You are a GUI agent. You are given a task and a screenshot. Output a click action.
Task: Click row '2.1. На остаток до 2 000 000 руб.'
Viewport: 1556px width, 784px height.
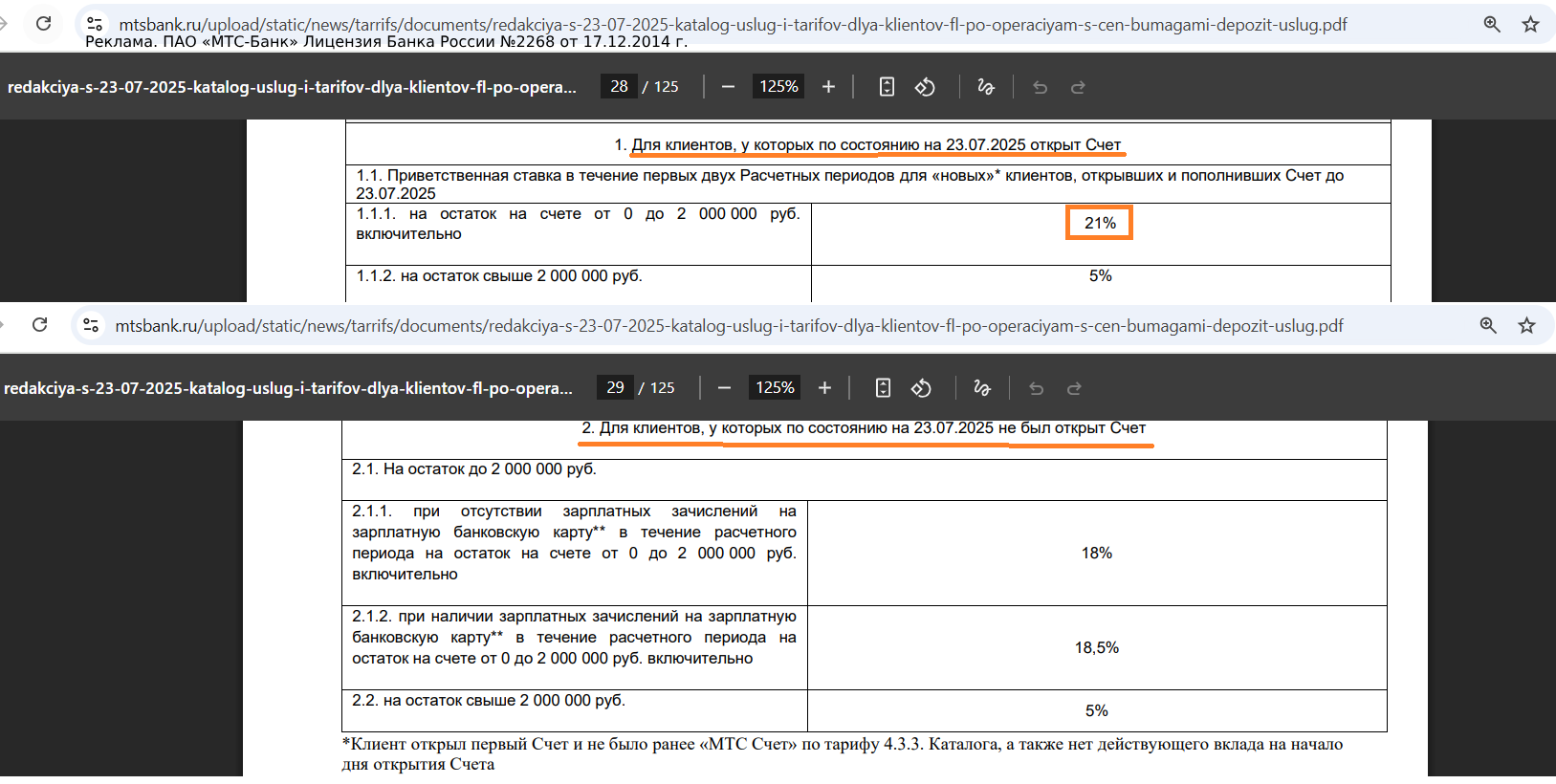click(474, 468)
